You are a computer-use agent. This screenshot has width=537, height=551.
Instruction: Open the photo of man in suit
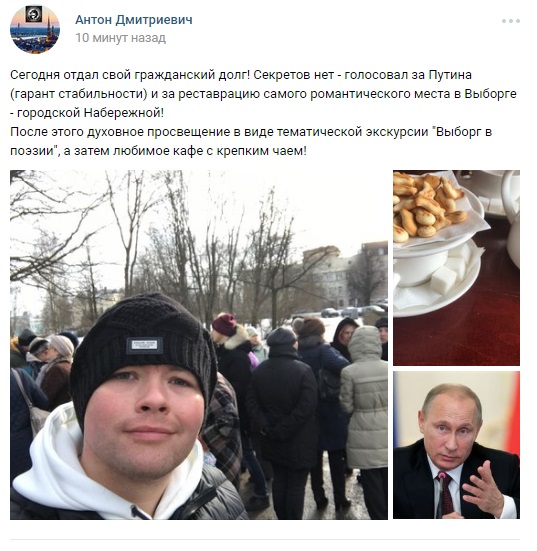(456, 445)
